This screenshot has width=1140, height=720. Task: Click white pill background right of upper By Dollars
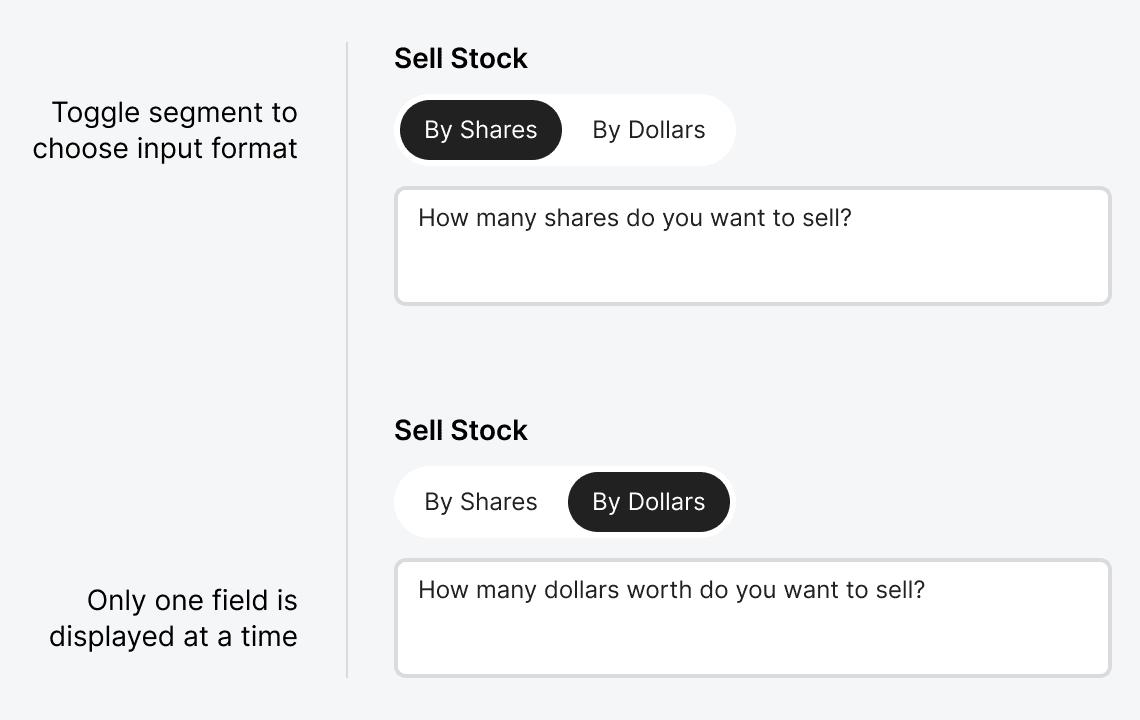(722, 130)
